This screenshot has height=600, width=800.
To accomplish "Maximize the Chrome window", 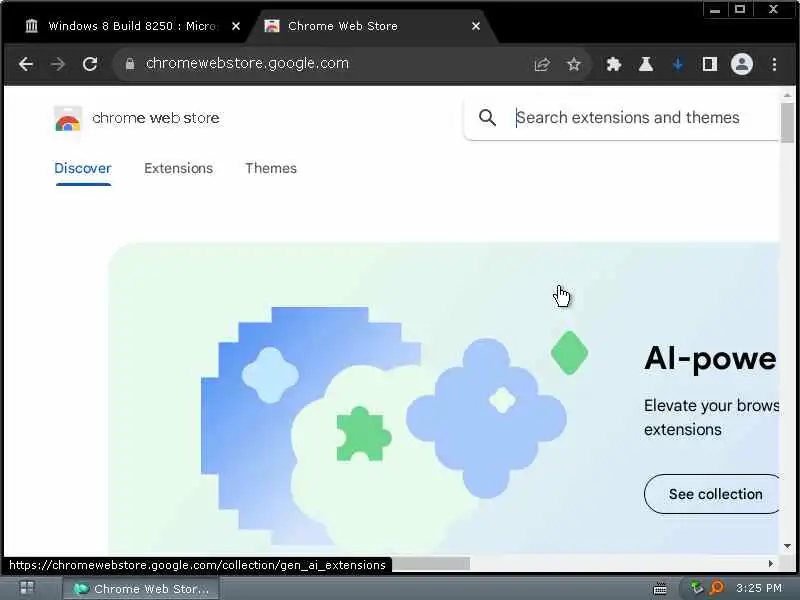I will pyautogui.click(x=740, y=10).
